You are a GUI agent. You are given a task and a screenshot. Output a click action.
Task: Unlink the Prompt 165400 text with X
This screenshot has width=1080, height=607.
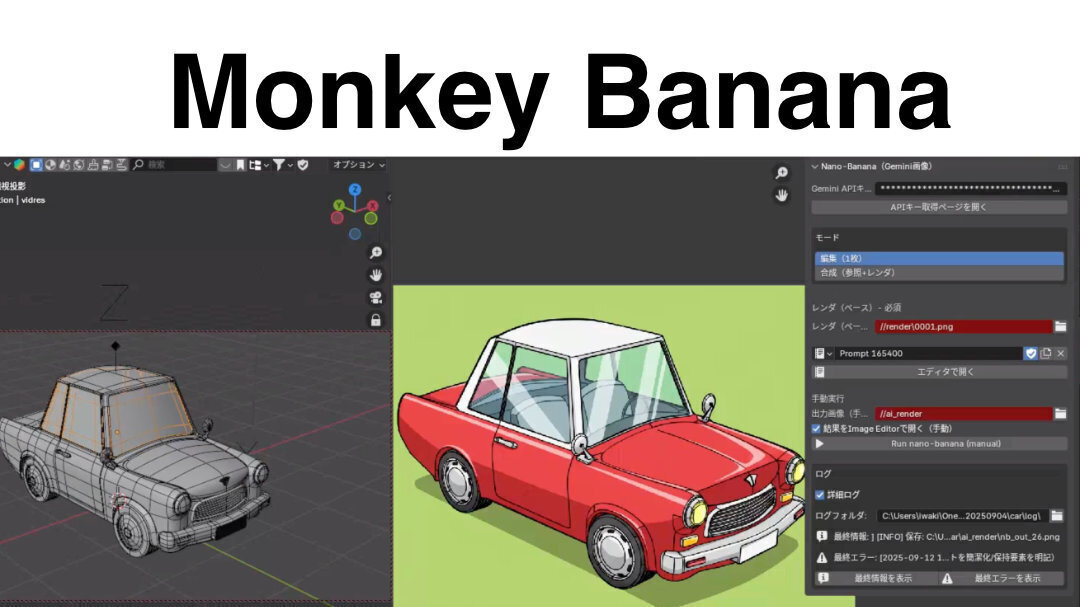[x=1061, y=353]
